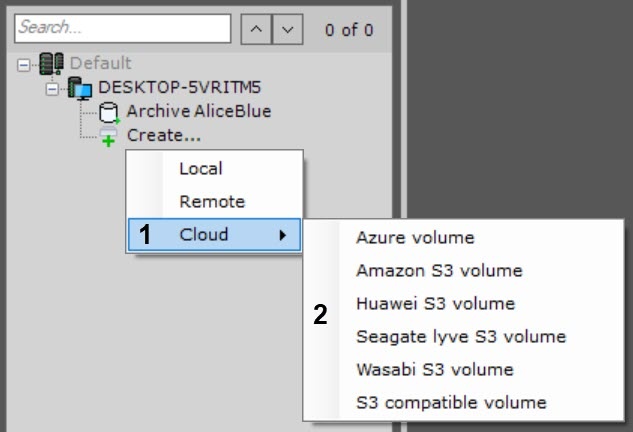Click the Create... tree item label
Image resolution: width=633 pixels, height=432 pixels.
[163, 135]
